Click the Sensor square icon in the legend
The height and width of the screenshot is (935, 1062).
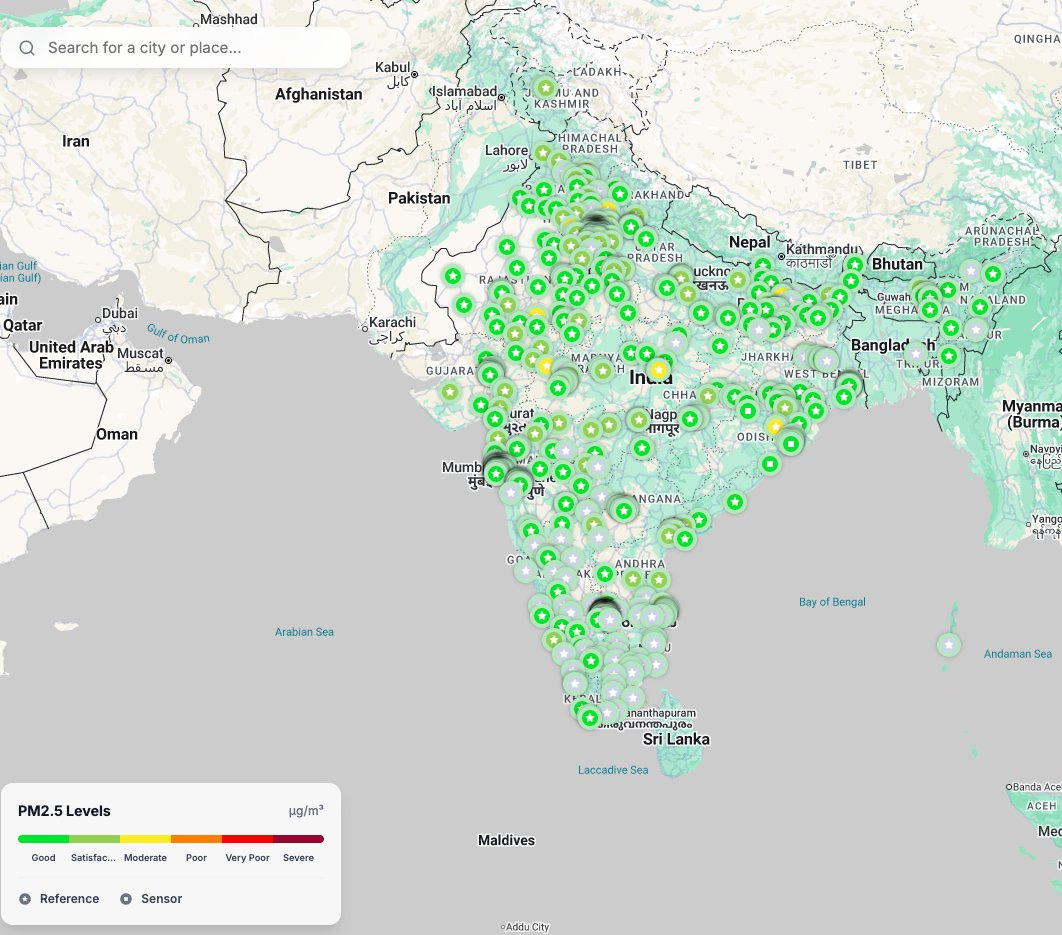pyautogui.click(x=126, y=899)
